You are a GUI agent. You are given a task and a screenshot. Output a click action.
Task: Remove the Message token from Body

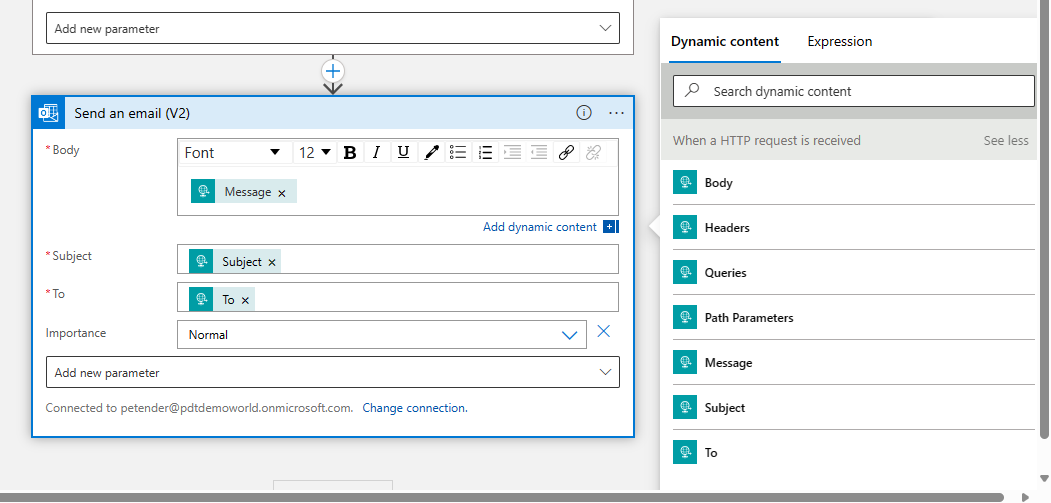282,193
